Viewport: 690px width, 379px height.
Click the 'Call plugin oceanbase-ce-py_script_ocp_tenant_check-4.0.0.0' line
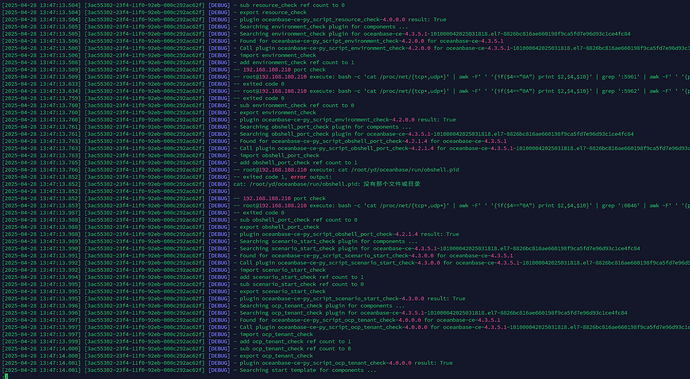461,327
